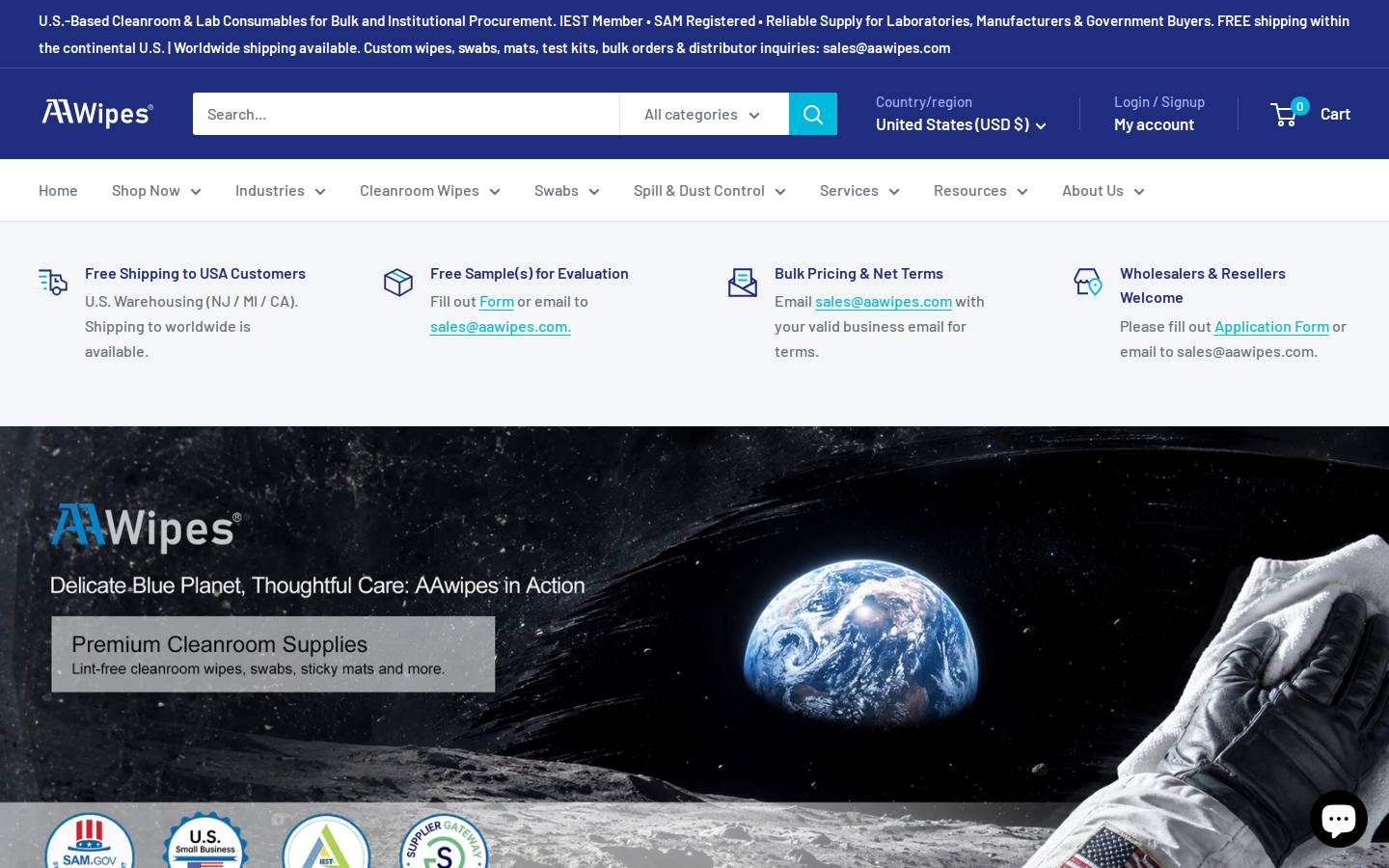This screenshot has height=868, width=1389.
Task: Click the free sample box icon
Action: 398,282
